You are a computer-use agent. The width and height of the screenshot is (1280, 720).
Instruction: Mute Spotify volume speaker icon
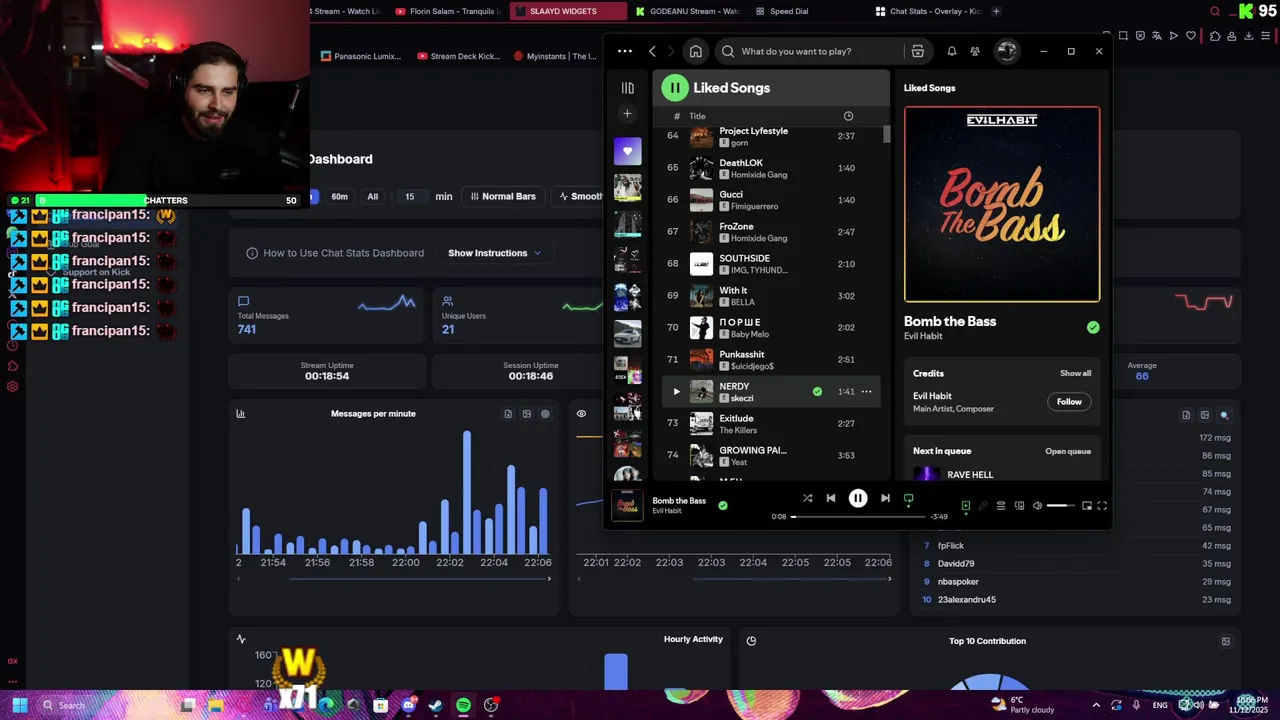click(x=1037, y=506)
